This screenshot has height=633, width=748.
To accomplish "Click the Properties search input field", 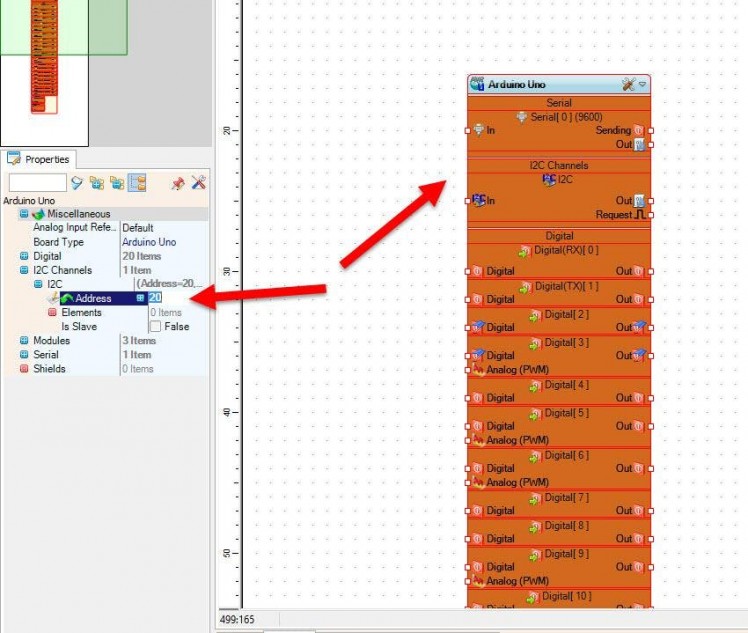I will (x=38, y=183).
